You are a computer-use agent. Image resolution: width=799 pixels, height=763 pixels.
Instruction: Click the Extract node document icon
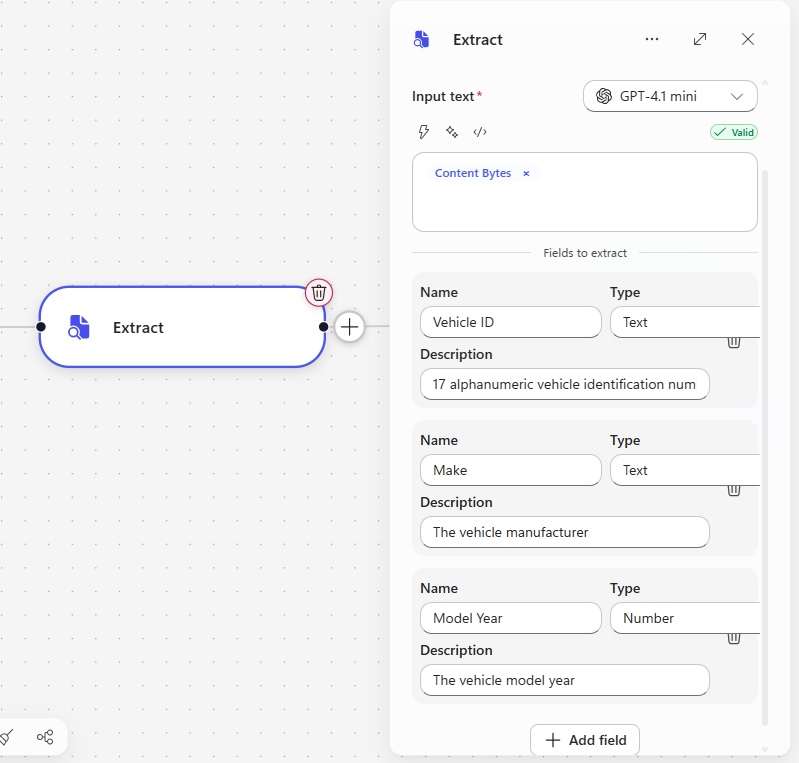point(79,327)
